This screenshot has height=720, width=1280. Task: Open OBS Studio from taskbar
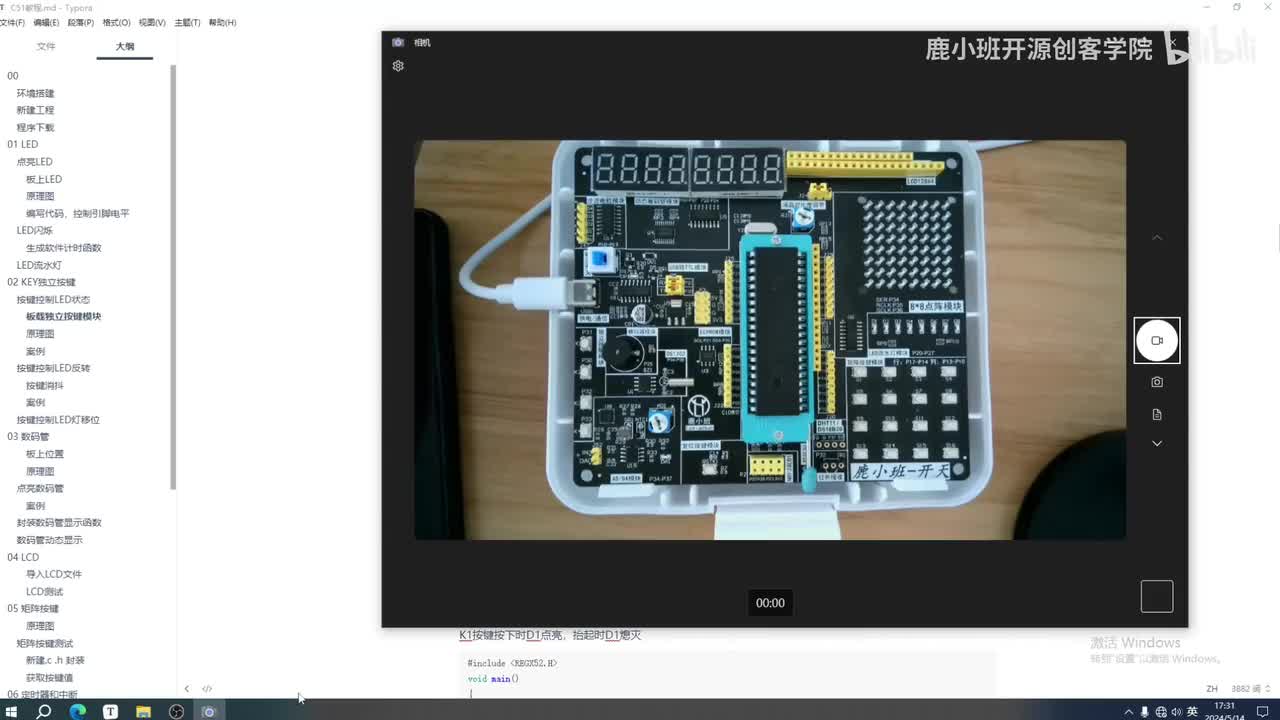(x=176, y=711)
